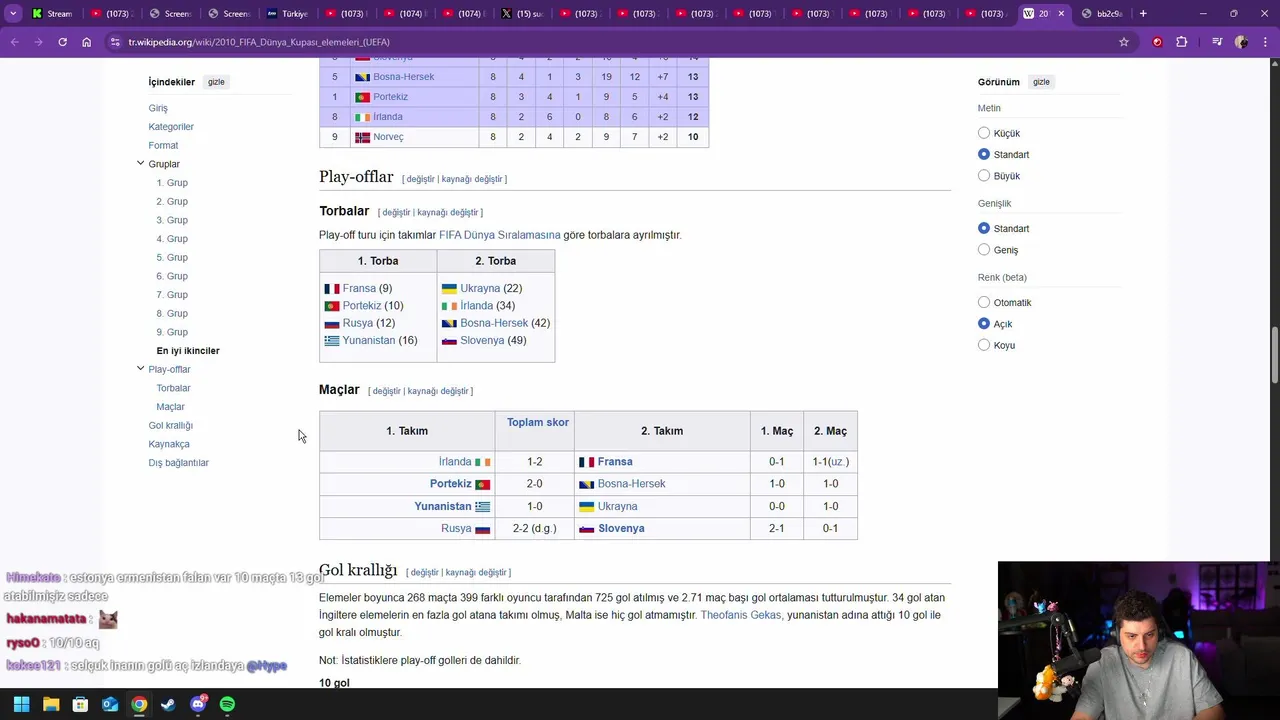Select Açık color mode
This screenshot has height=720, width=1280.
tap(984, 323)
